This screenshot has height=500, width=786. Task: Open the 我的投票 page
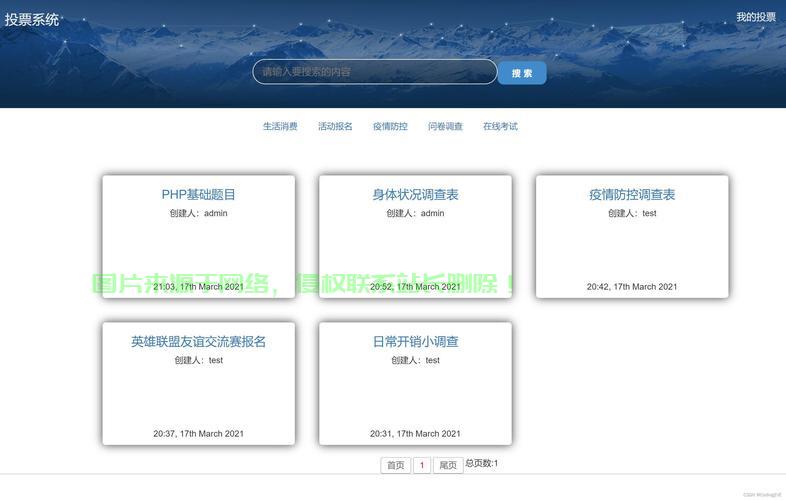coord(756,17)
